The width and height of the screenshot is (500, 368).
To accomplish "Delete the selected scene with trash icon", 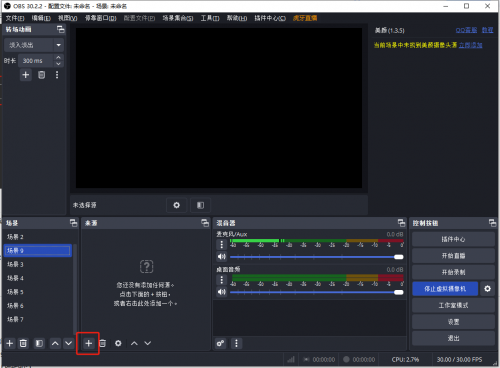I will point(23,343).
